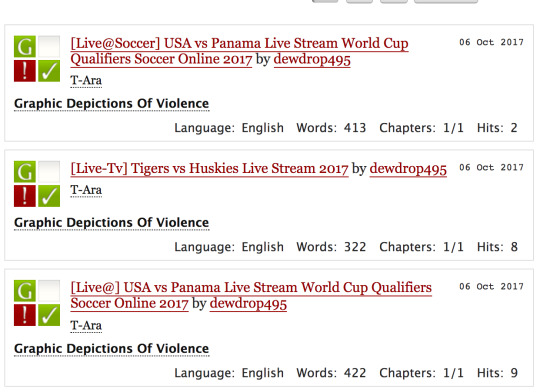The image size is (540, 392).
Task: Click the Hits value 2
Action: 514,128
